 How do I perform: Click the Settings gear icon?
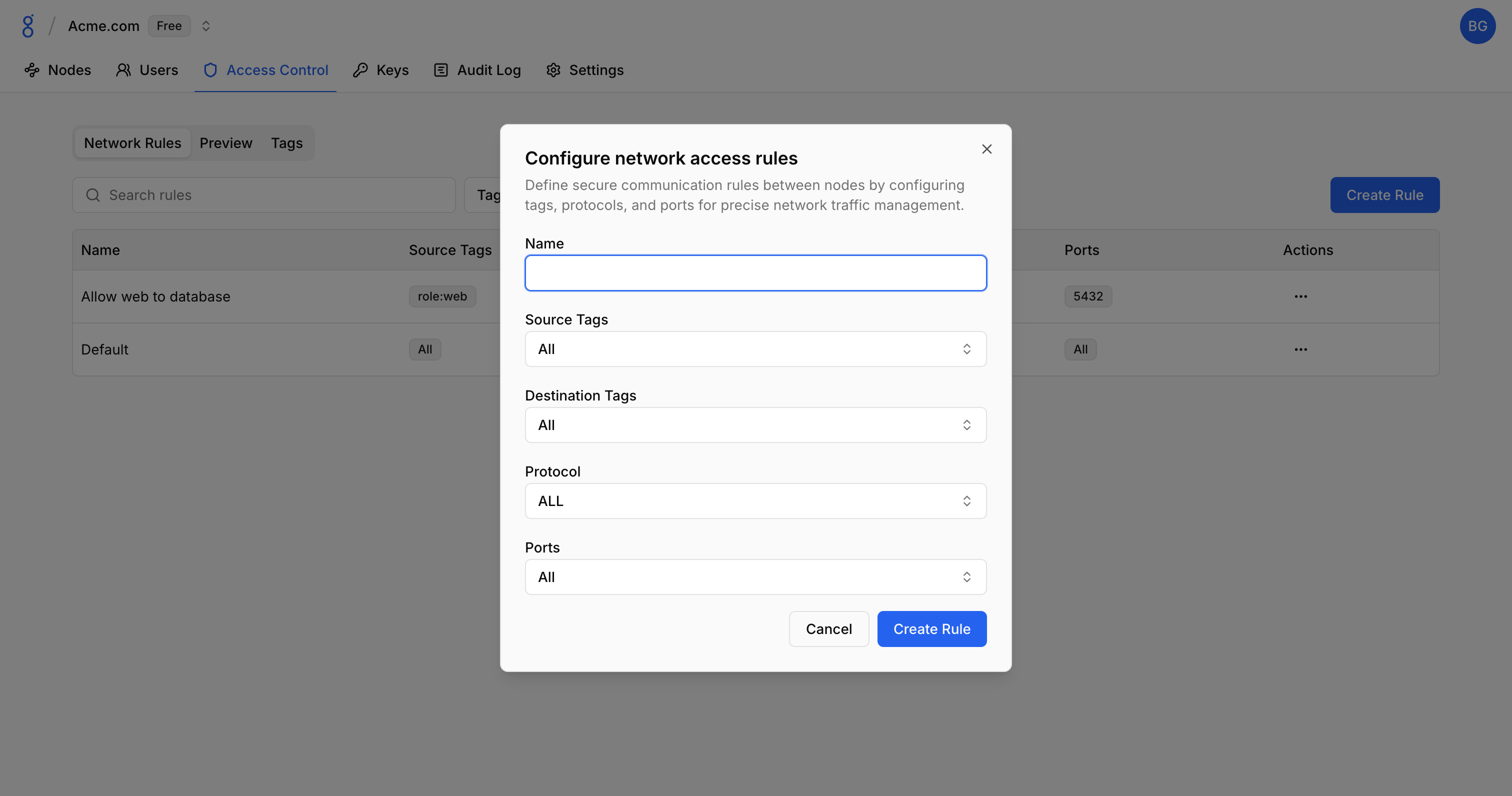(x=553, y=70)
